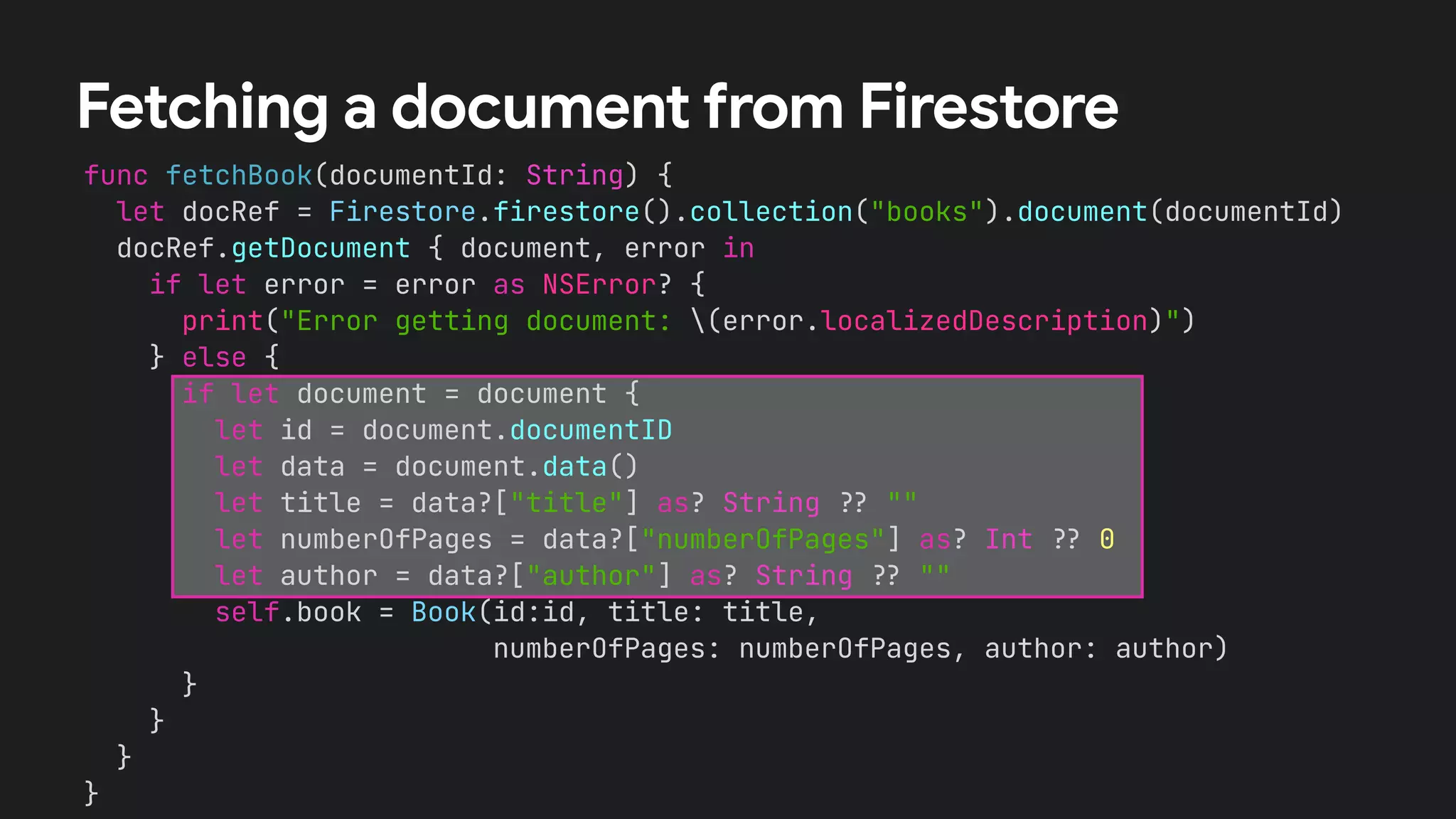Click the 'else' keyword
The height and width of the screenshot is (819, 1456).
point(214,358)
